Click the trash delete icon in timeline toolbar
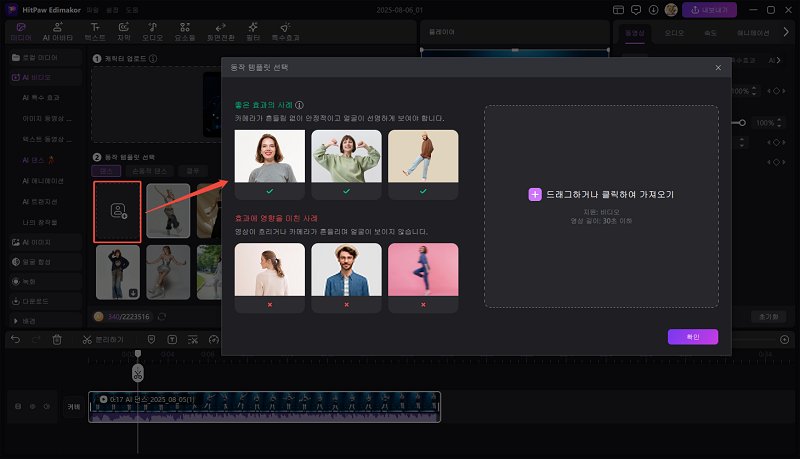Image resolution: width=800 pixels, height=459 pixels. tap(57, 339)
